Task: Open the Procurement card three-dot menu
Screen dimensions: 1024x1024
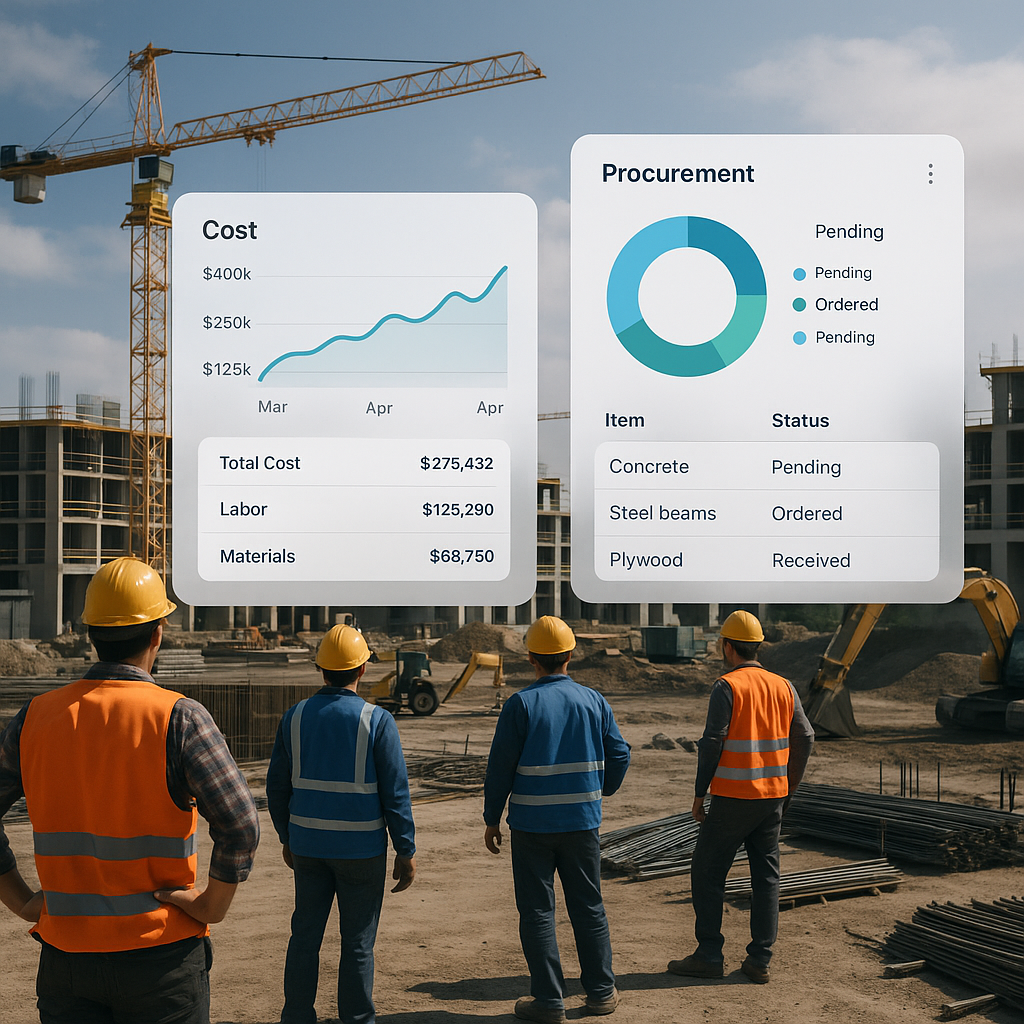Action: pyautogui.click(x=931, y=174)
